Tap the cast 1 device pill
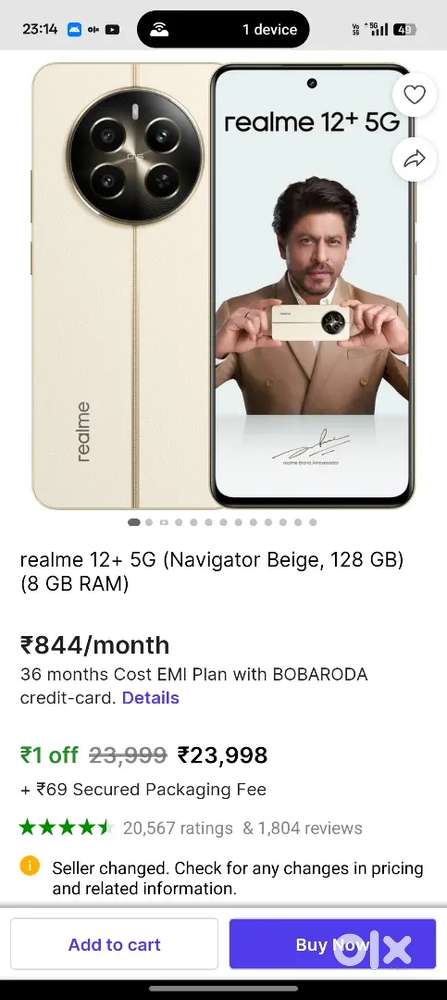Screen dimensions: 447x1000 (x=223, y=29)
